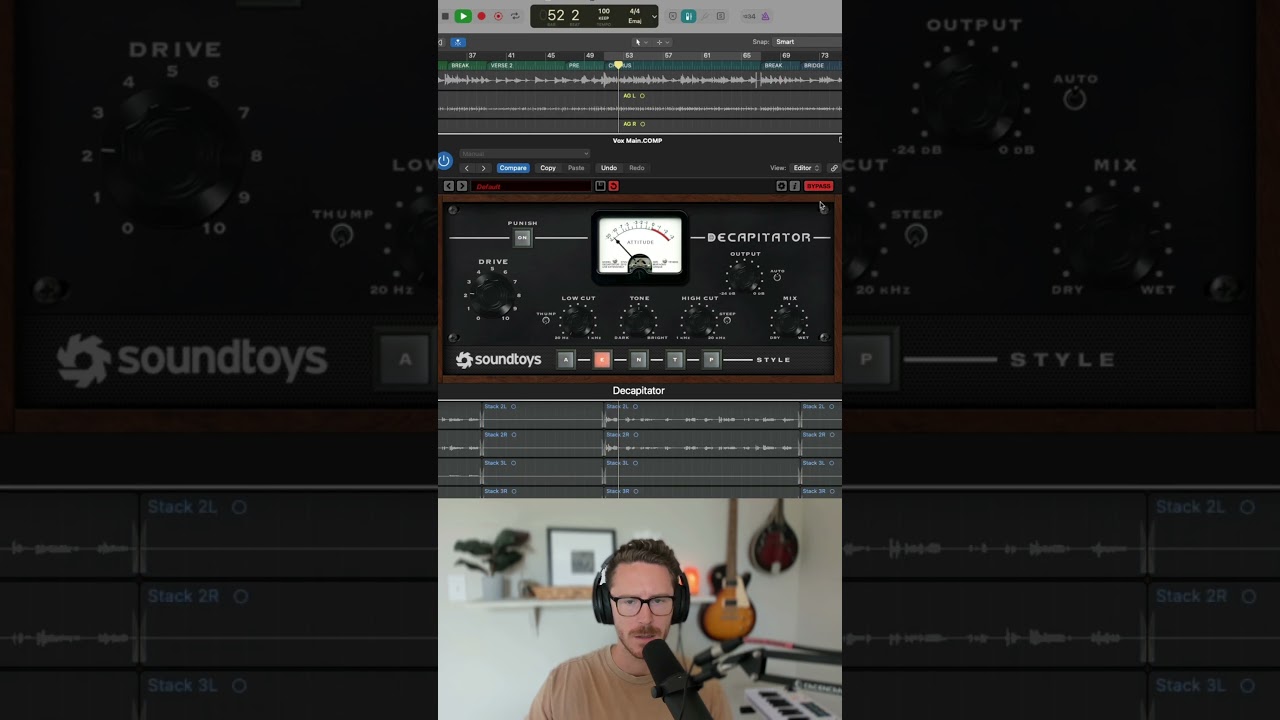Toggle the THUMP switch
Viewport: 1280px width, 720px height.
(x=546, y=321)
